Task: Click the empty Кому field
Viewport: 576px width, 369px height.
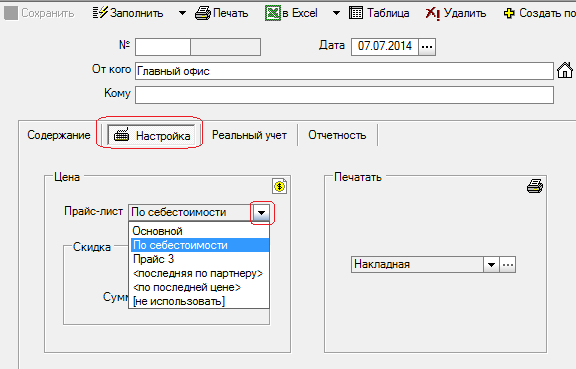Action: pyautogui.click(x=344, y=95)
